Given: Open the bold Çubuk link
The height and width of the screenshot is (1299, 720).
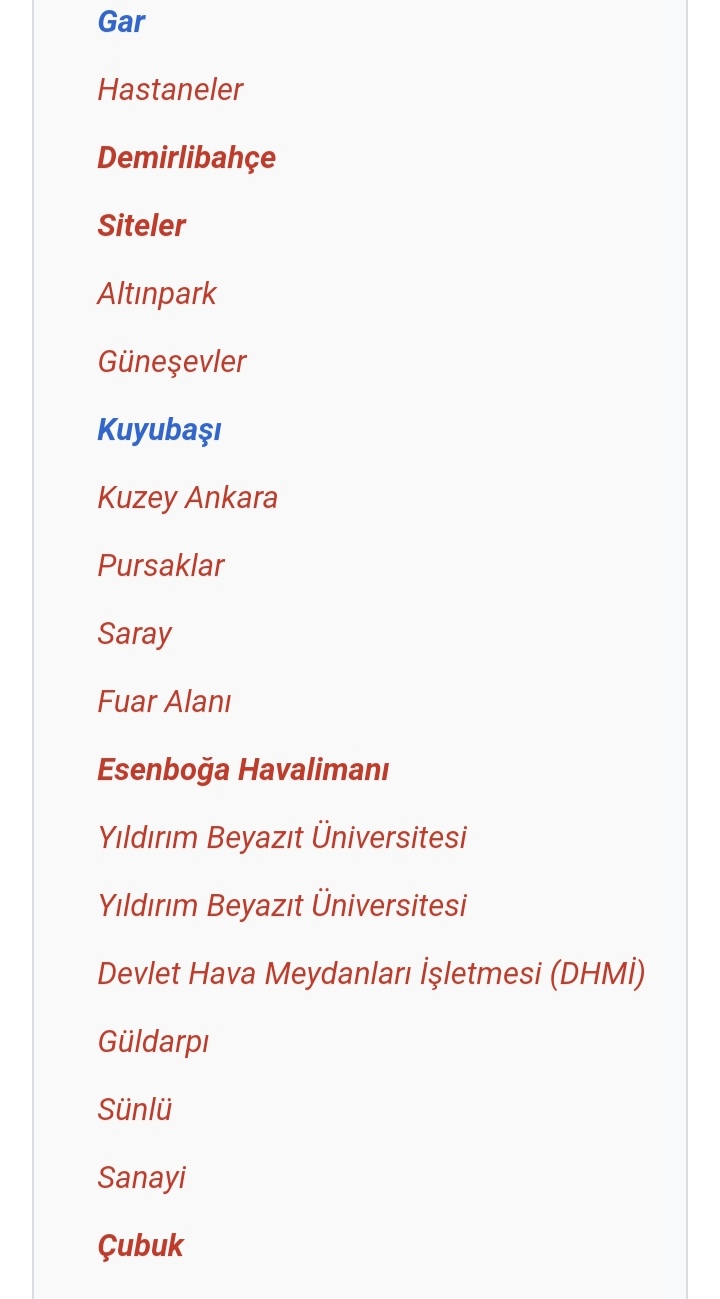Looking at the screenshot, I should click(141, 1246).
